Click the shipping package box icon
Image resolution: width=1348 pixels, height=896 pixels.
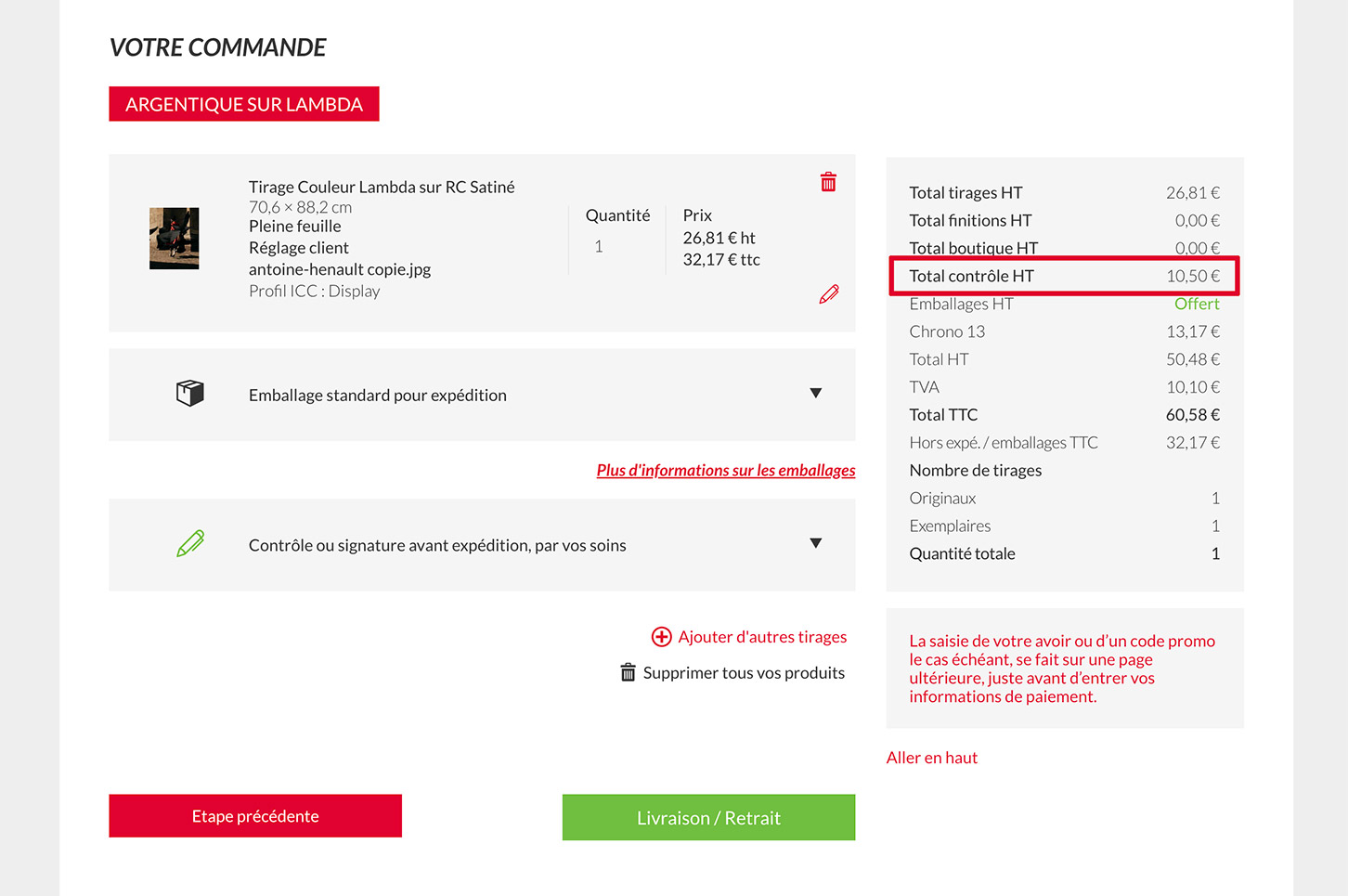pyautogui.click(x=190, y=394)
